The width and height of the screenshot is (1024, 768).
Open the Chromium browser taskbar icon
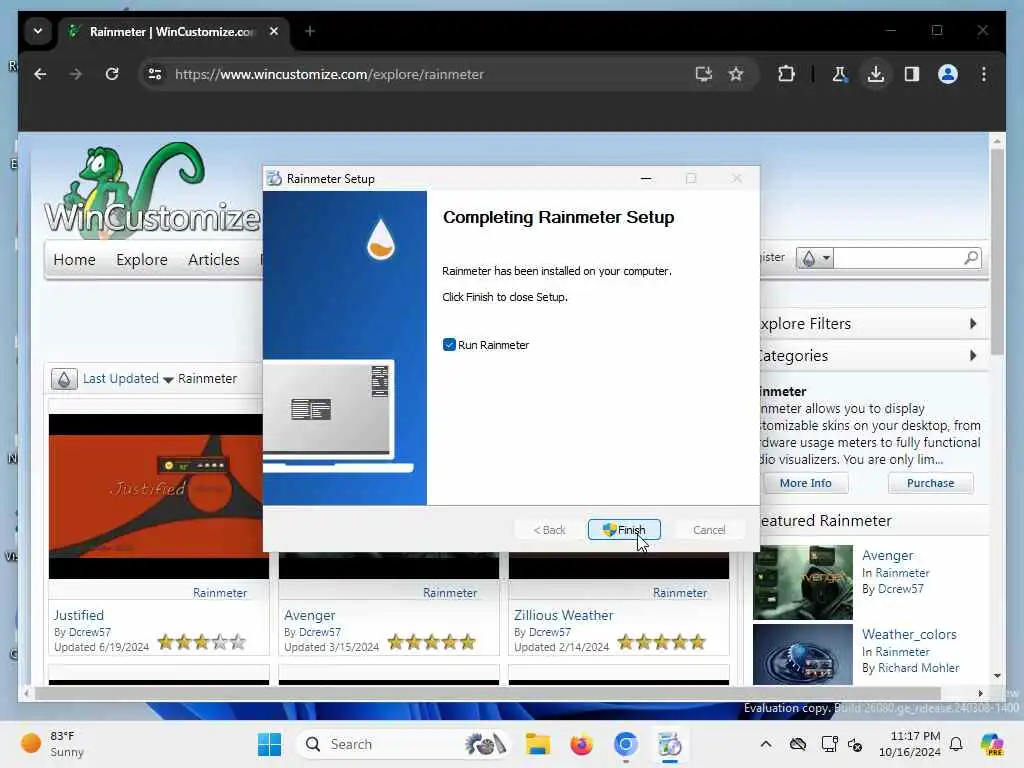625,744
